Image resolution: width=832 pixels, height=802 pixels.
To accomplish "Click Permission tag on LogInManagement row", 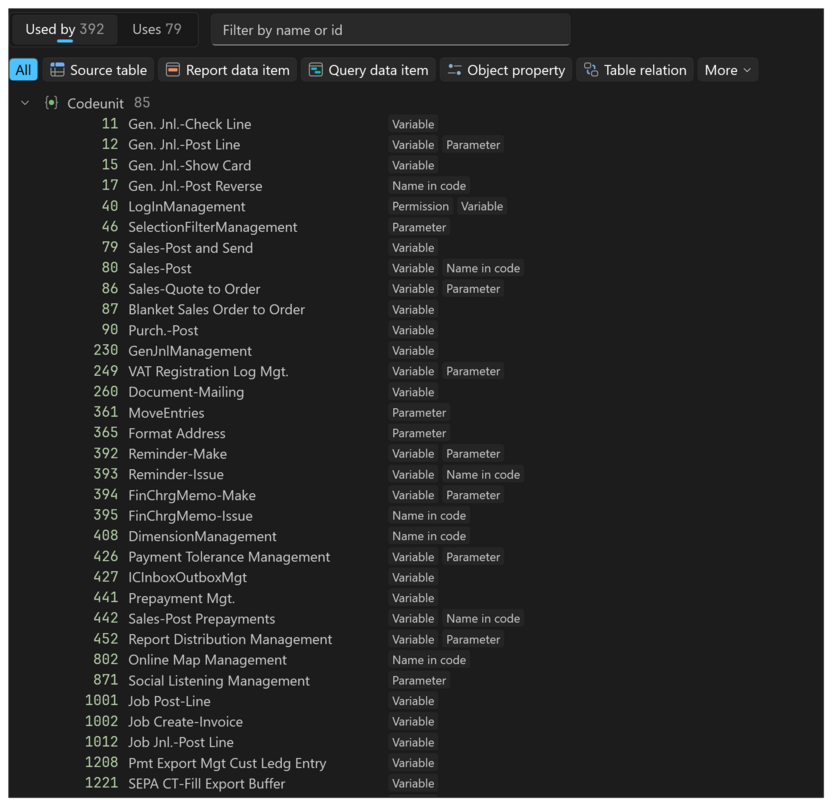I will [420, 206].
